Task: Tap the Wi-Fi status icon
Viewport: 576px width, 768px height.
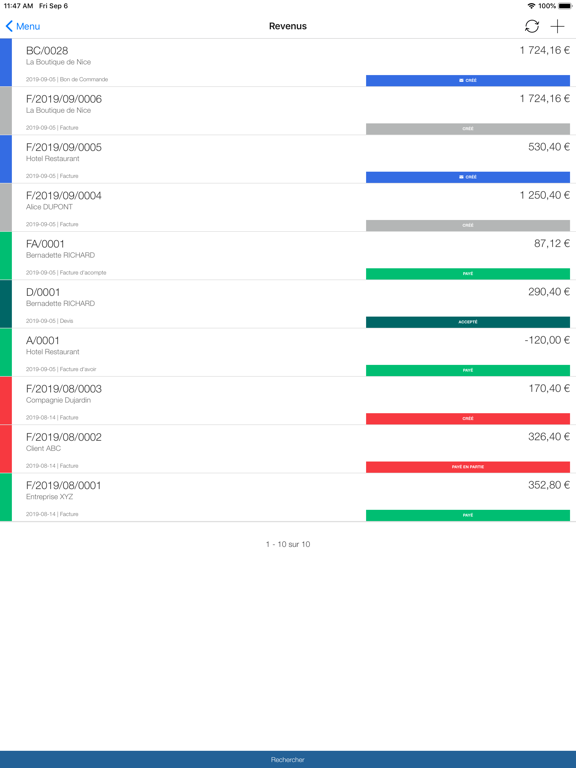Action: pos(531,6)
